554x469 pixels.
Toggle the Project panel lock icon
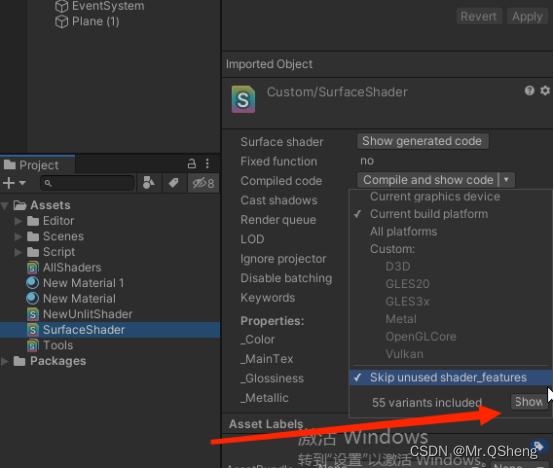click(191, 164)
